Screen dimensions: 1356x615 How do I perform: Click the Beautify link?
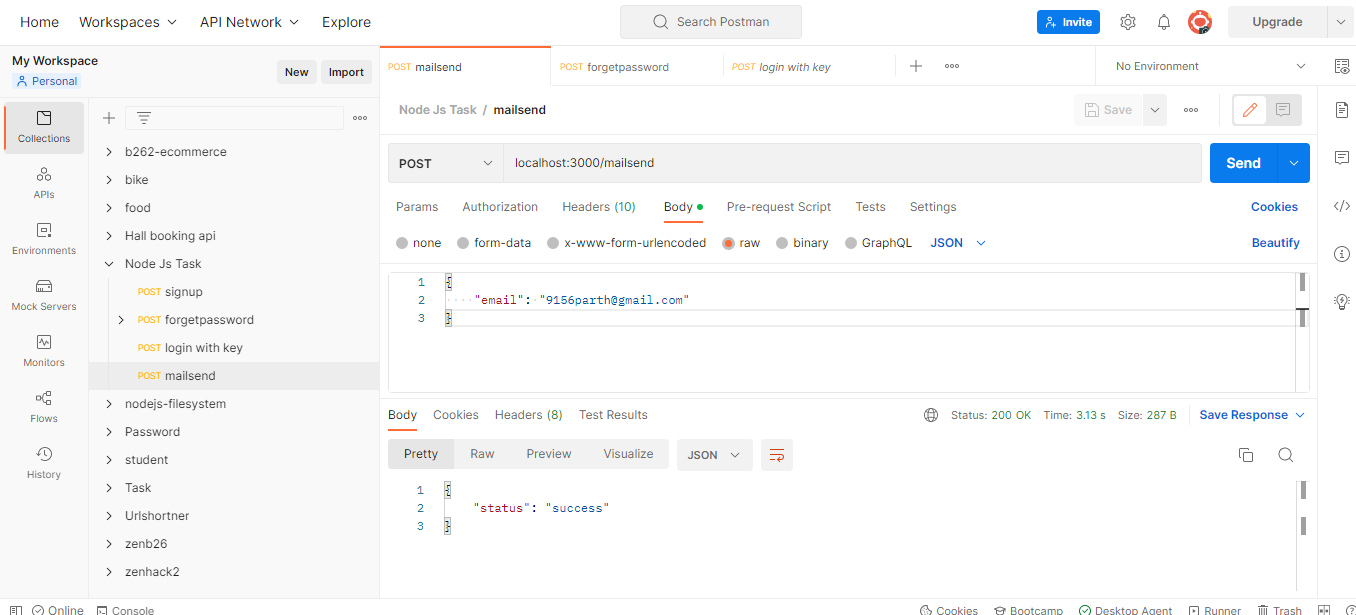pyautogui.click(x=1276, y=242)
